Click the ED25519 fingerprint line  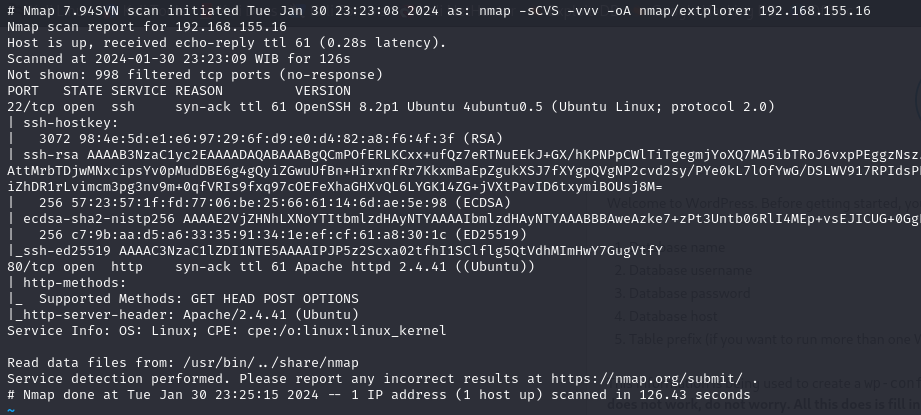pyautogui.click(x=267, y=235)
